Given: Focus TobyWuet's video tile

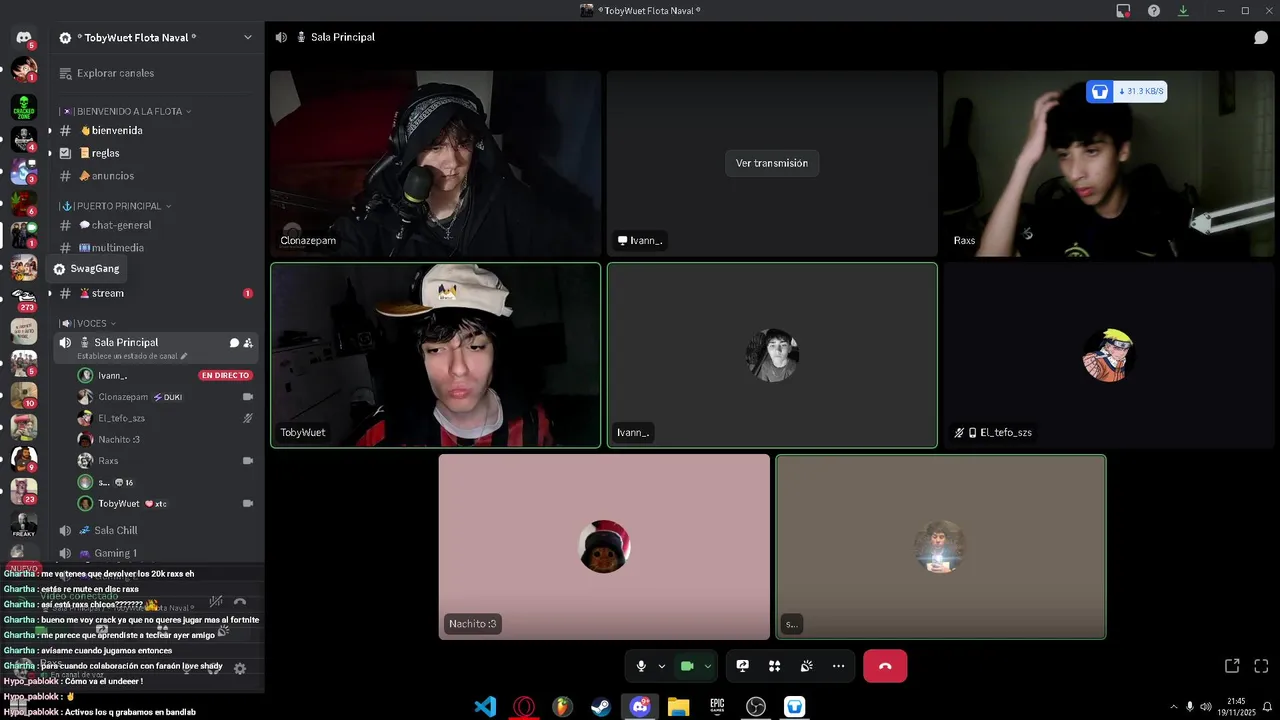Looking at the screenshot, I should [435, 355].
